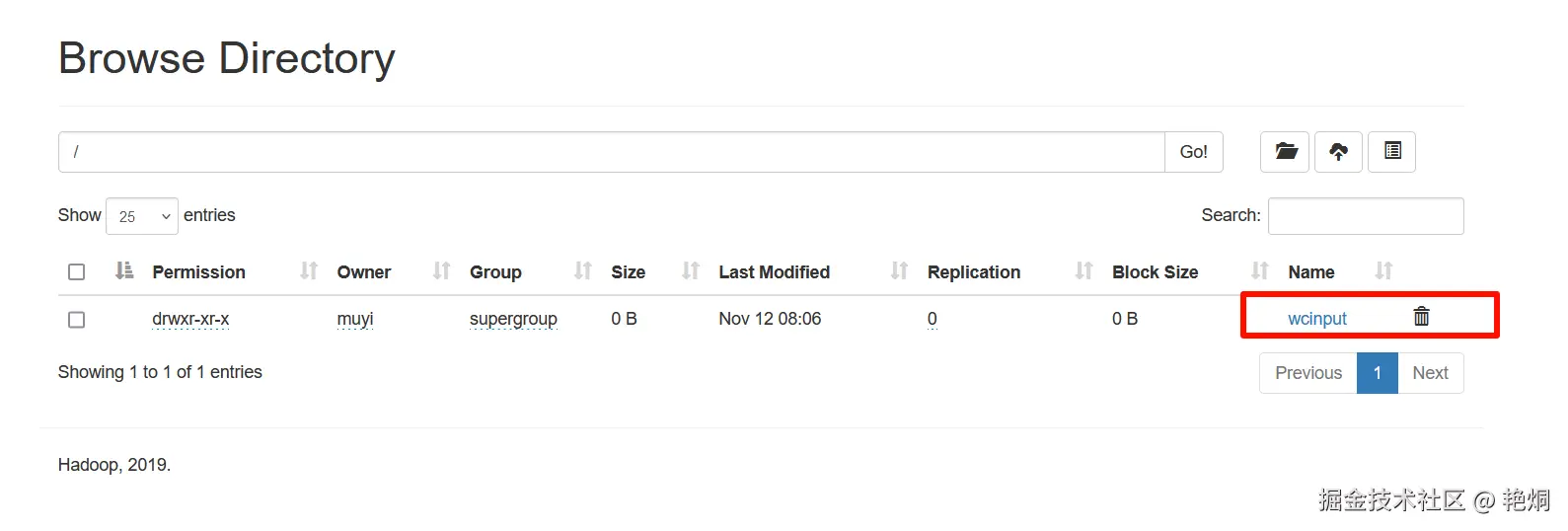Viewport: 1568px width, 531px height.
Task: Sort table by Last Modified header
Action: [774, 272]
